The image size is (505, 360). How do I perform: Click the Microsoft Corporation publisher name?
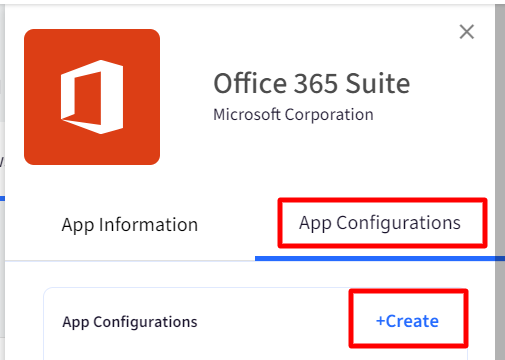[x=293, y=115]
